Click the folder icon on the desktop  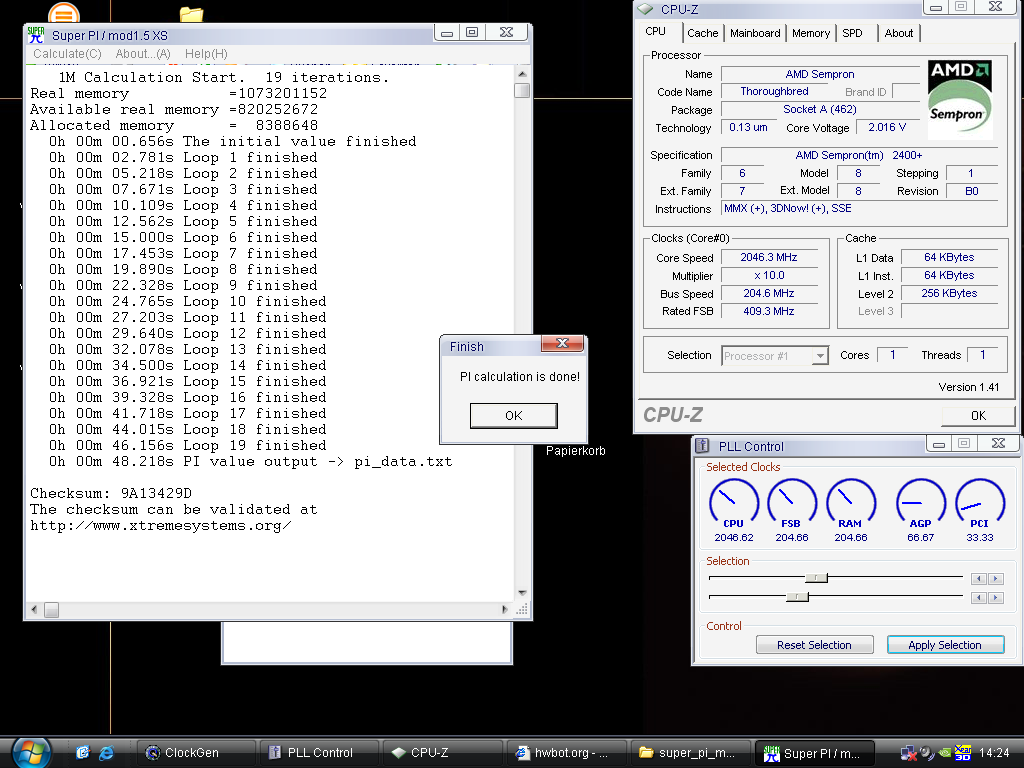click(x=191, y=14)
